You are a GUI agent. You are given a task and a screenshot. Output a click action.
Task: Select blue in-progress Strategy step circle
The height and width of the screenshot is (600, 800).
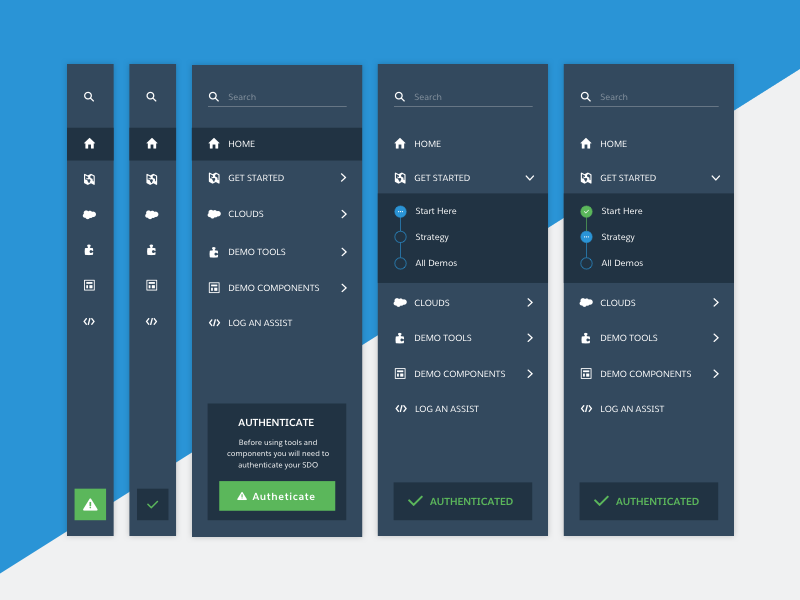(x=586, y=237)
